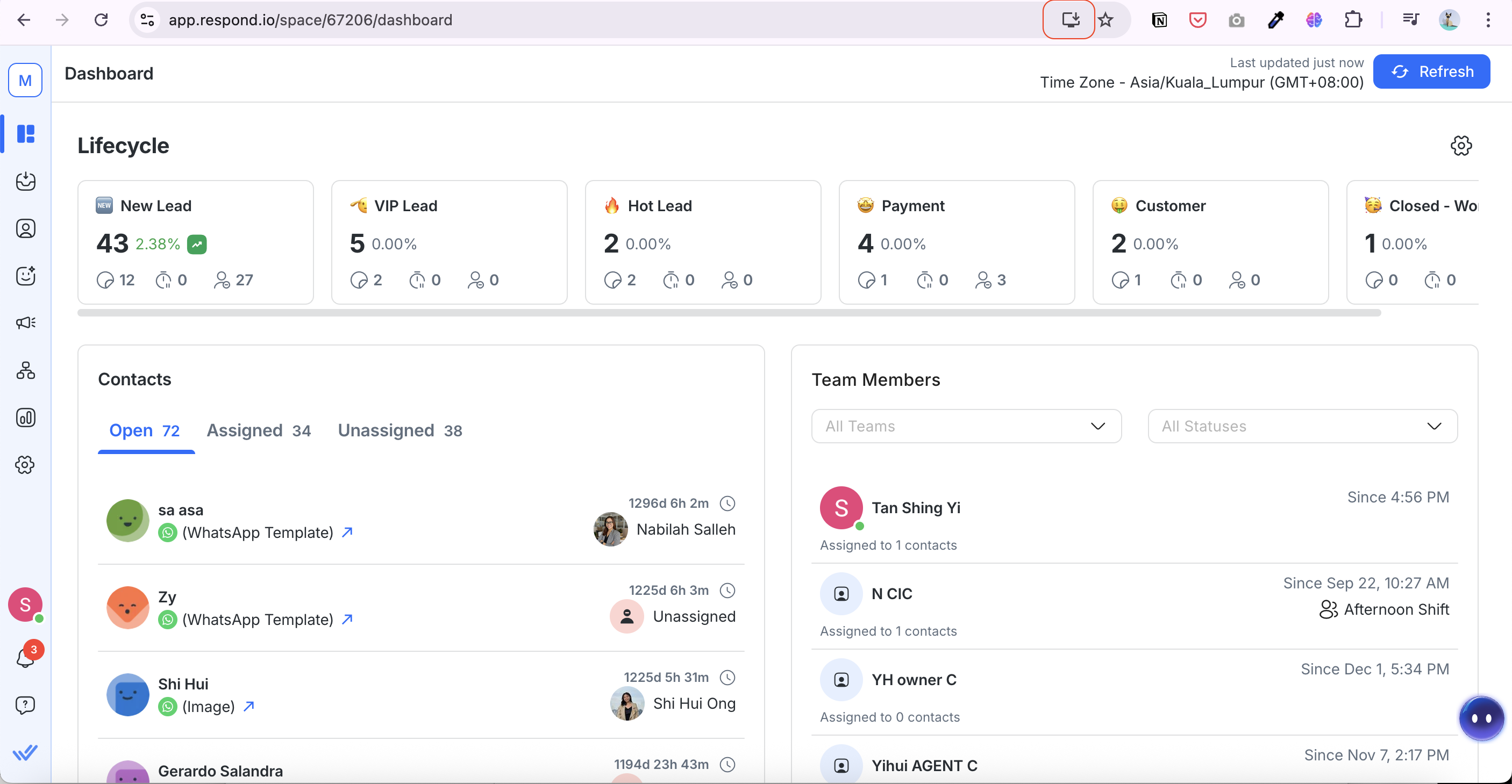This screenshot has width=1512, height=784.
Task: Open the Contacts icon in sidebar
Action: pos(25,229)
